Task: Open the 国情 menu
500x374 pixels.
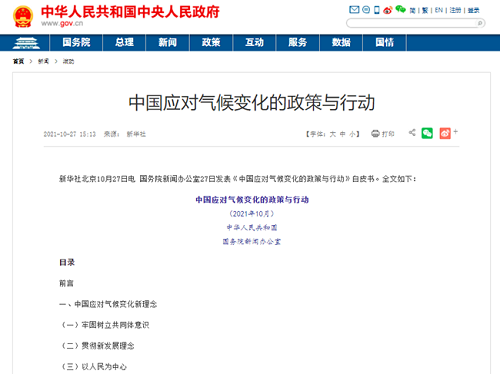Action: click(384, 42)
